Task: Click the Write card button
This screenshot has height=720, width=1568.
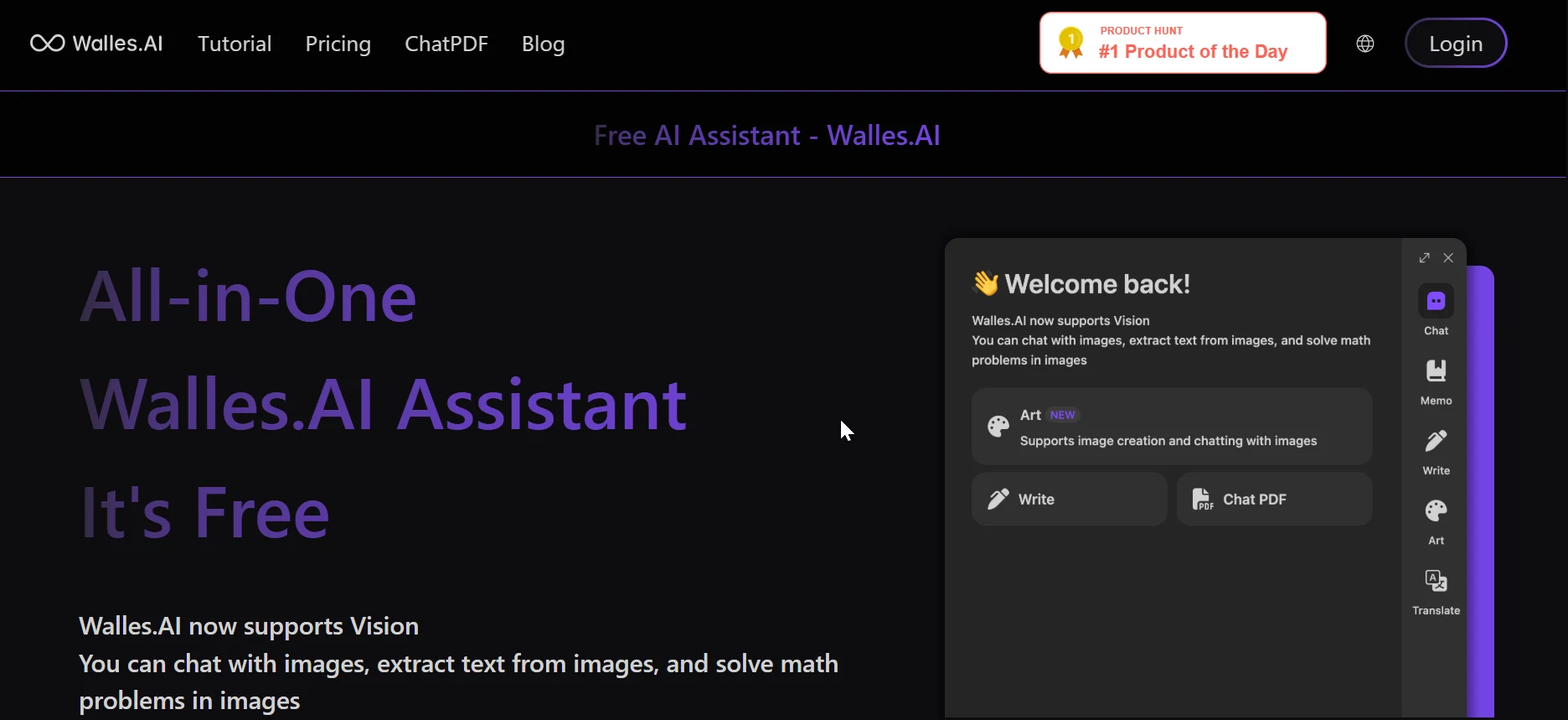Action: click(x=1070, y=500)
